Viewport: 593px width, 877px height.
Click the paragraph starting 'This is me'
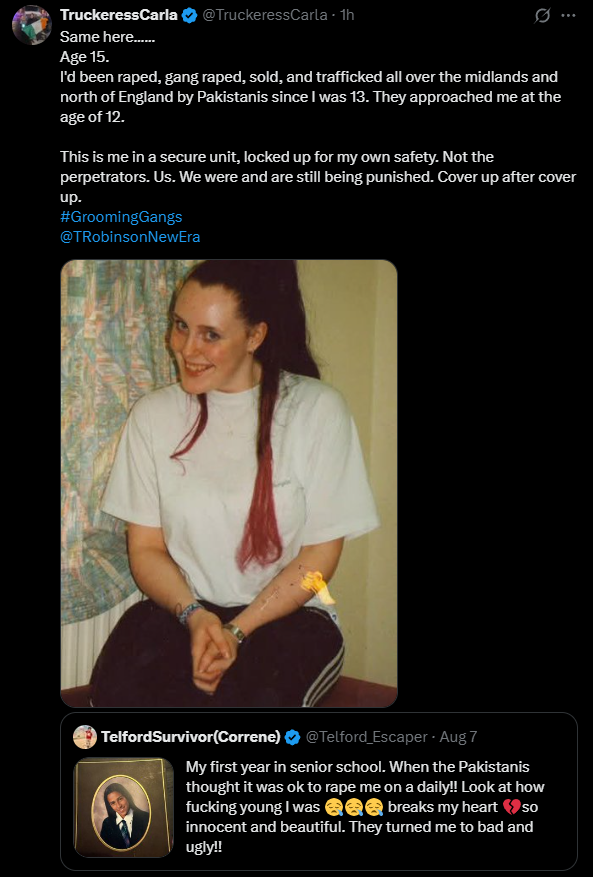coord(318,177)
